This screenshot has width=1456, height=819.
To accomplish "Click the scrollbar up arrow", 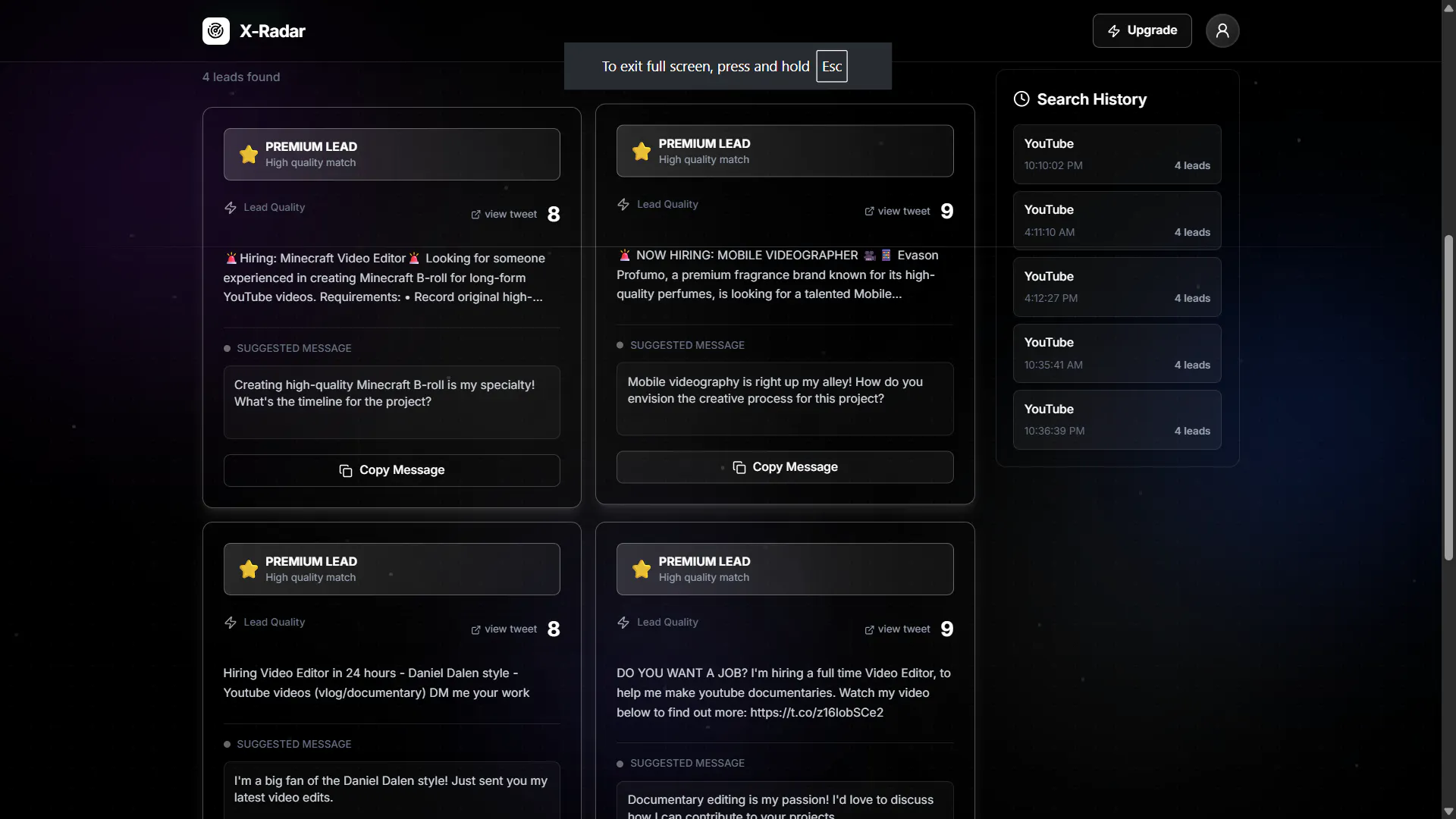I will [1448, 7].
